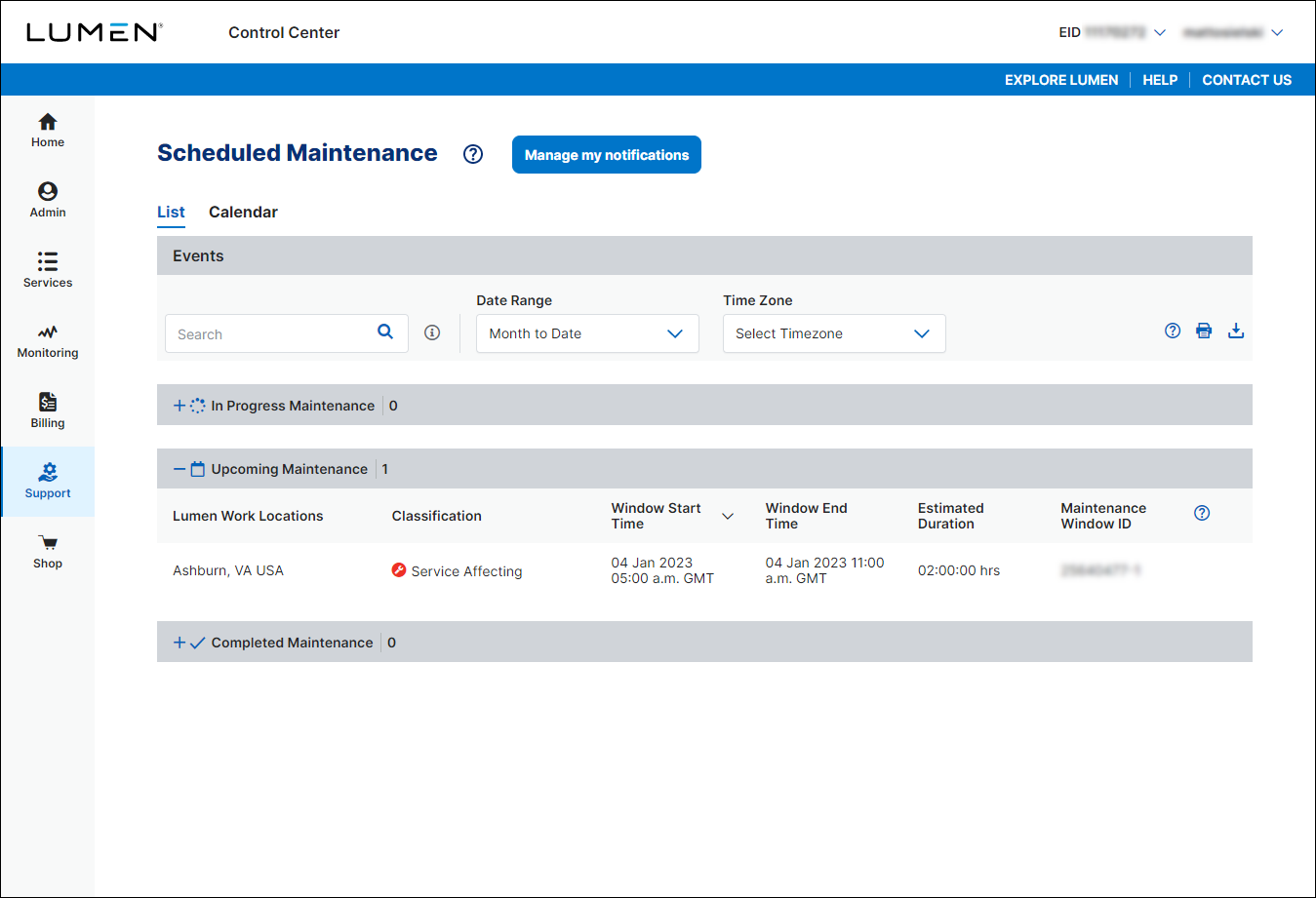Image resolution: width=1316 pixels, height=898 pixels.
Task: Collapse the Upcoming Maintenance section
Action: 179,469
